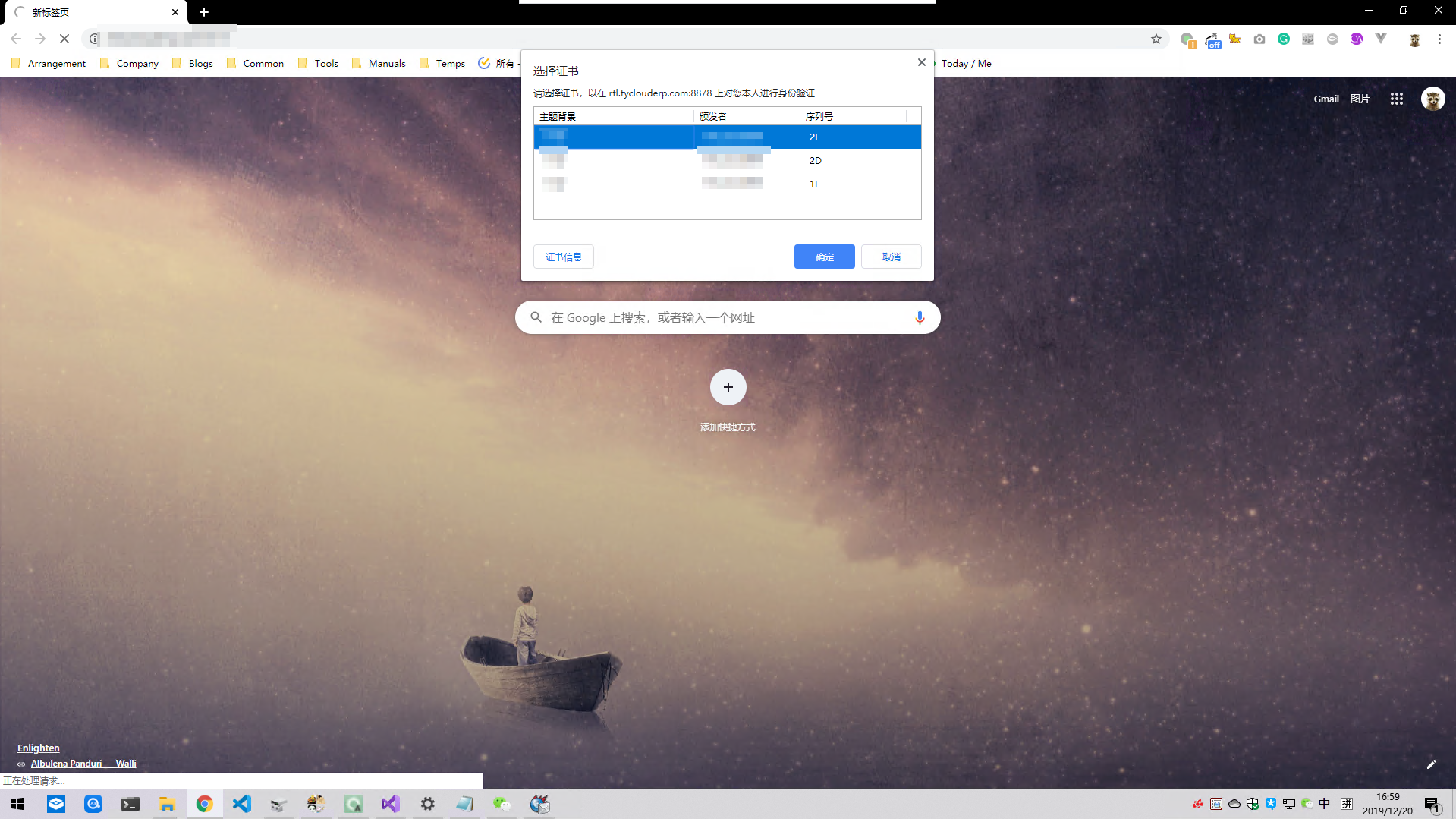Close the certificate selection dialog
The height and width of the screenshot is (819, 1456).
pos(921,62)
